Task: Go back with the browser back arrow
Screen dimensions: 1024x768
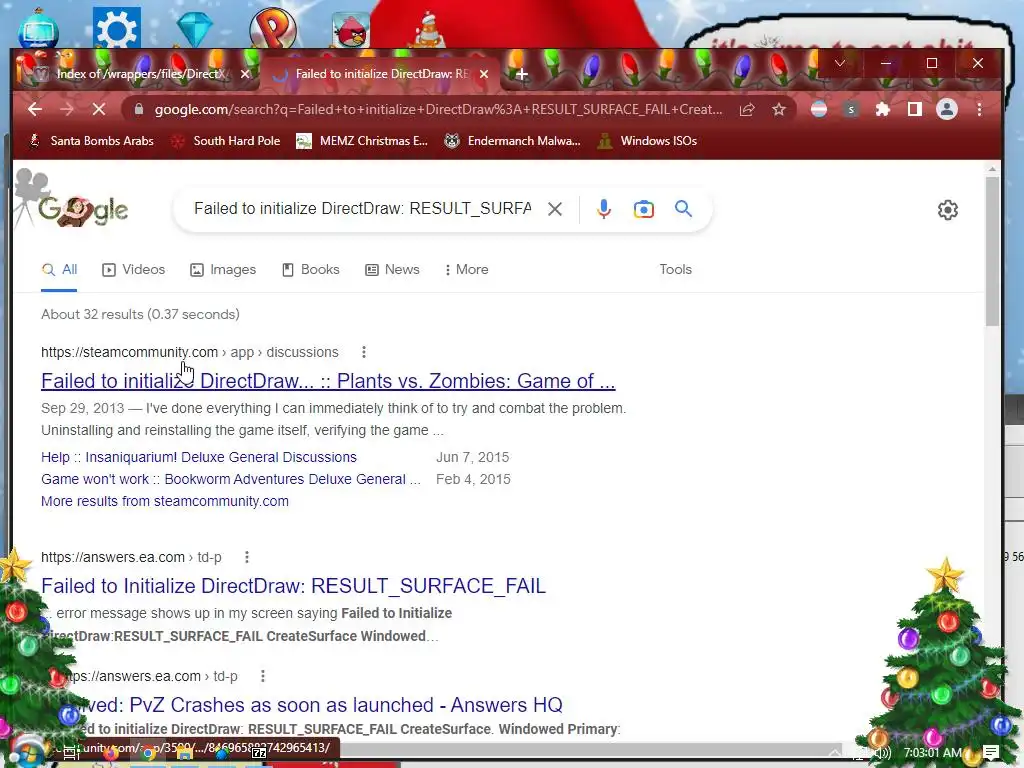Action: (35, 109)
